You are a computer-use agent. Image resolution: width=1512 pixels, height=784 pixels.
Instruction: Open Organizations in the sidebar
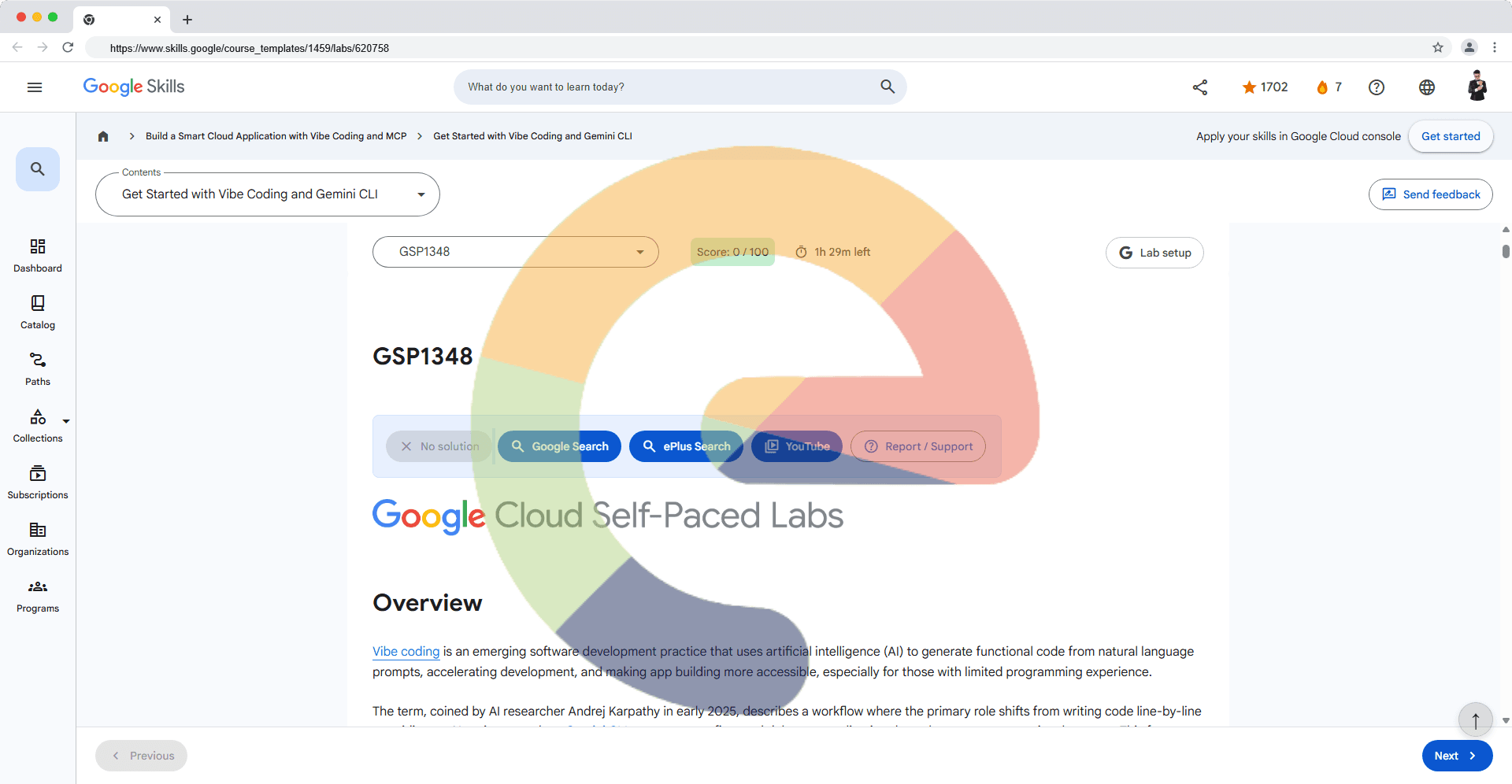pyautogui.click(x=38, y=539)
